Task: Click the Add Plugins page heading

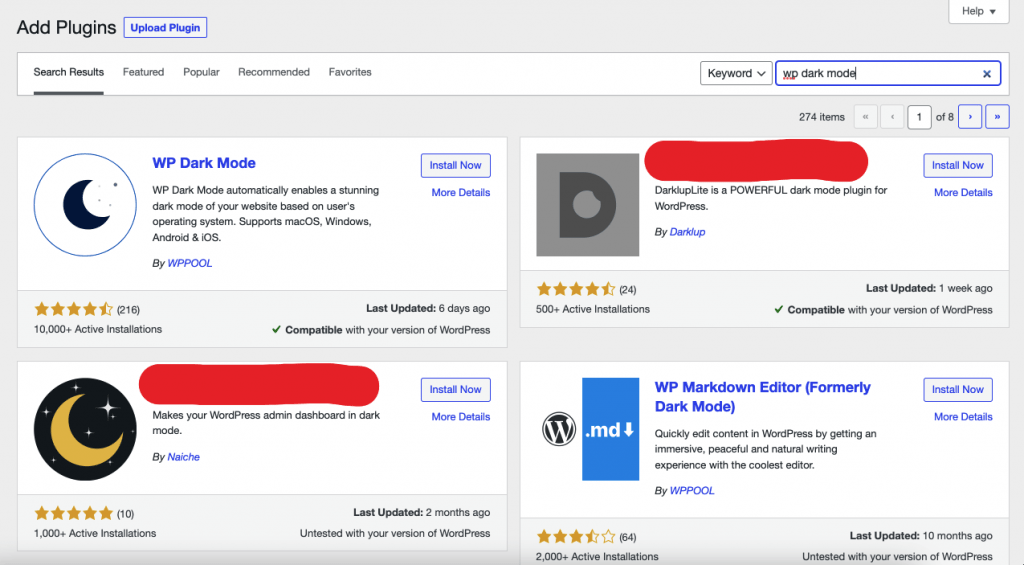Action: [x=66, y=27]
